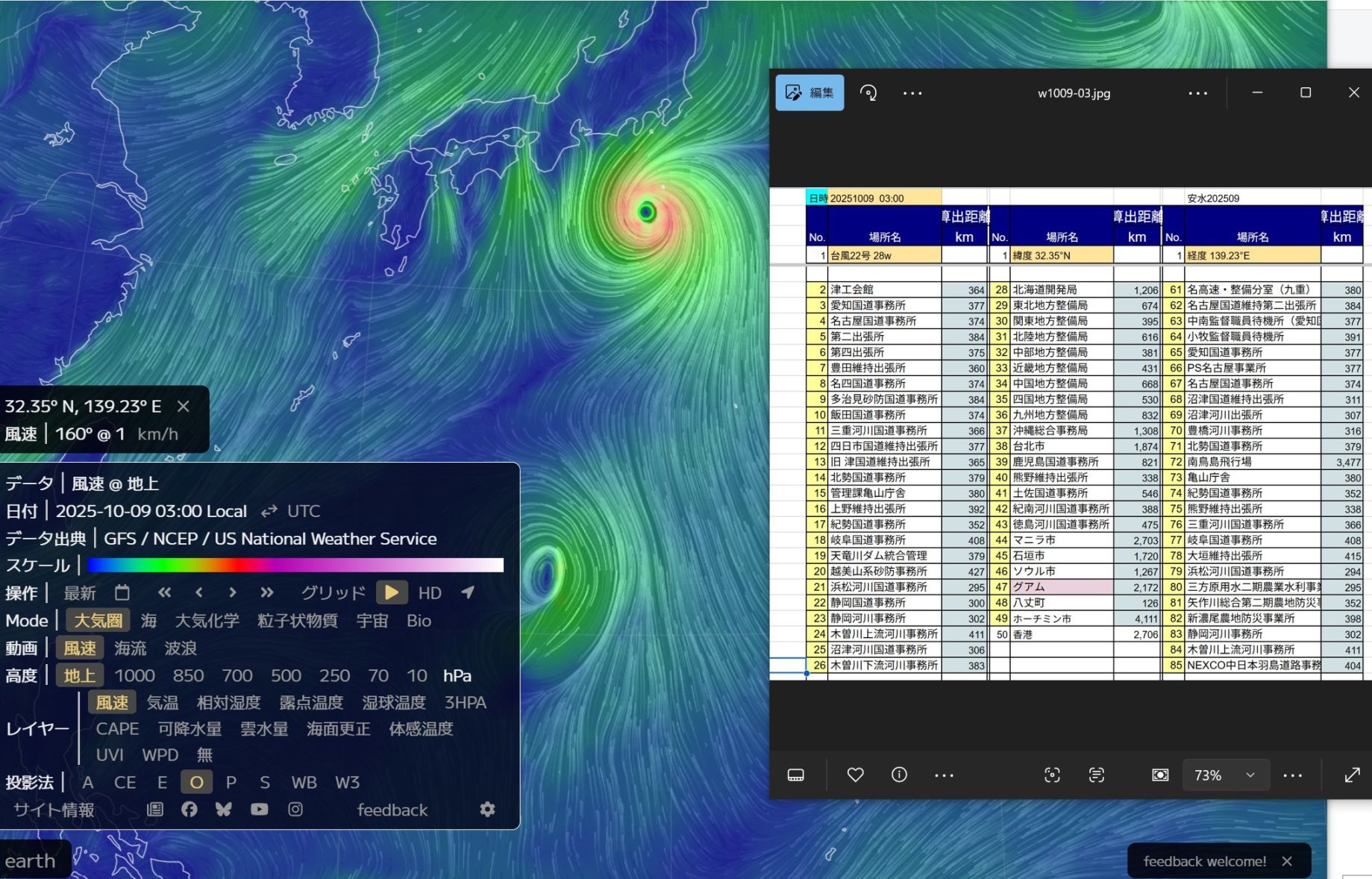Click the wind speed color scale bar
Screen dimensions: 1372x879
point(295,566)
